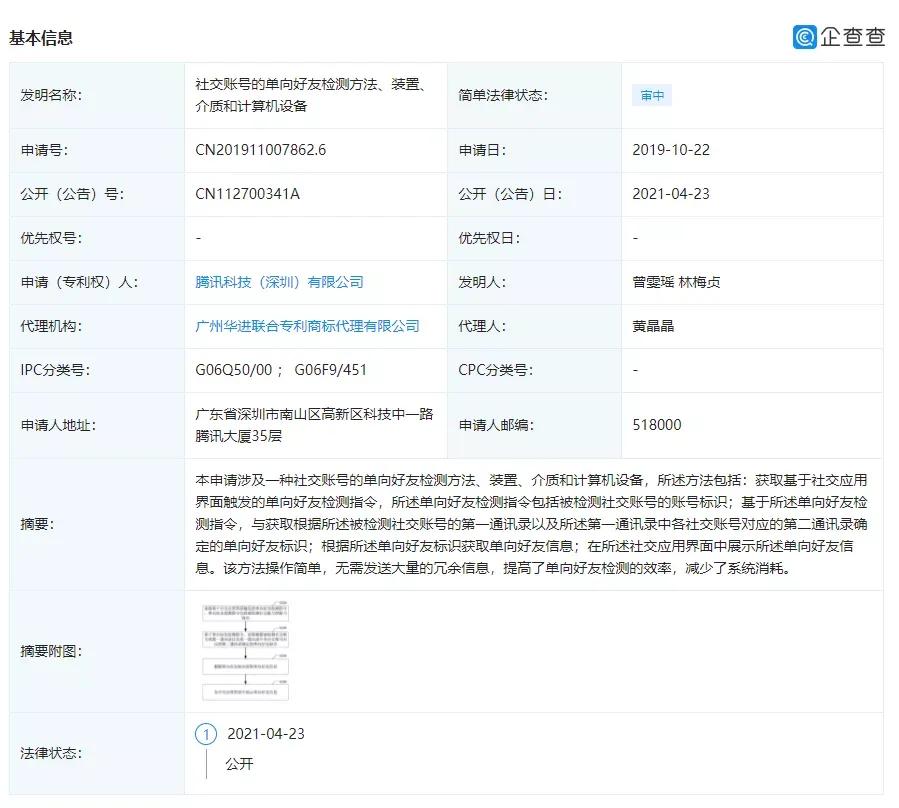Open the 摘要附图 patent diagram thumbnail
The height and width of the screenshot is (808, 899).
pos(247,651)
